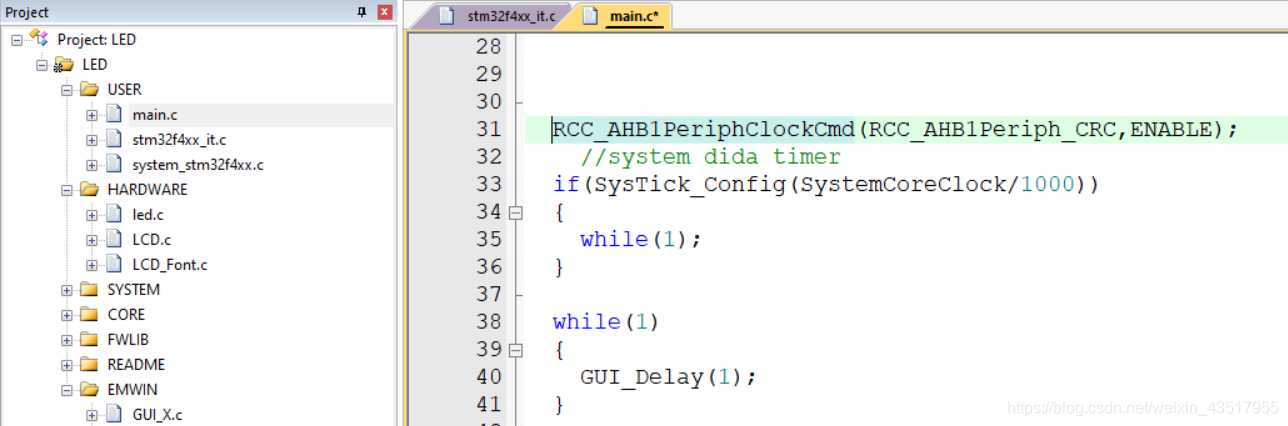The height and width of the screenshot is (426, 1288).
Task: Click the stm32f4xx_it.c file icon in tree
Action: tap(113, 139)
